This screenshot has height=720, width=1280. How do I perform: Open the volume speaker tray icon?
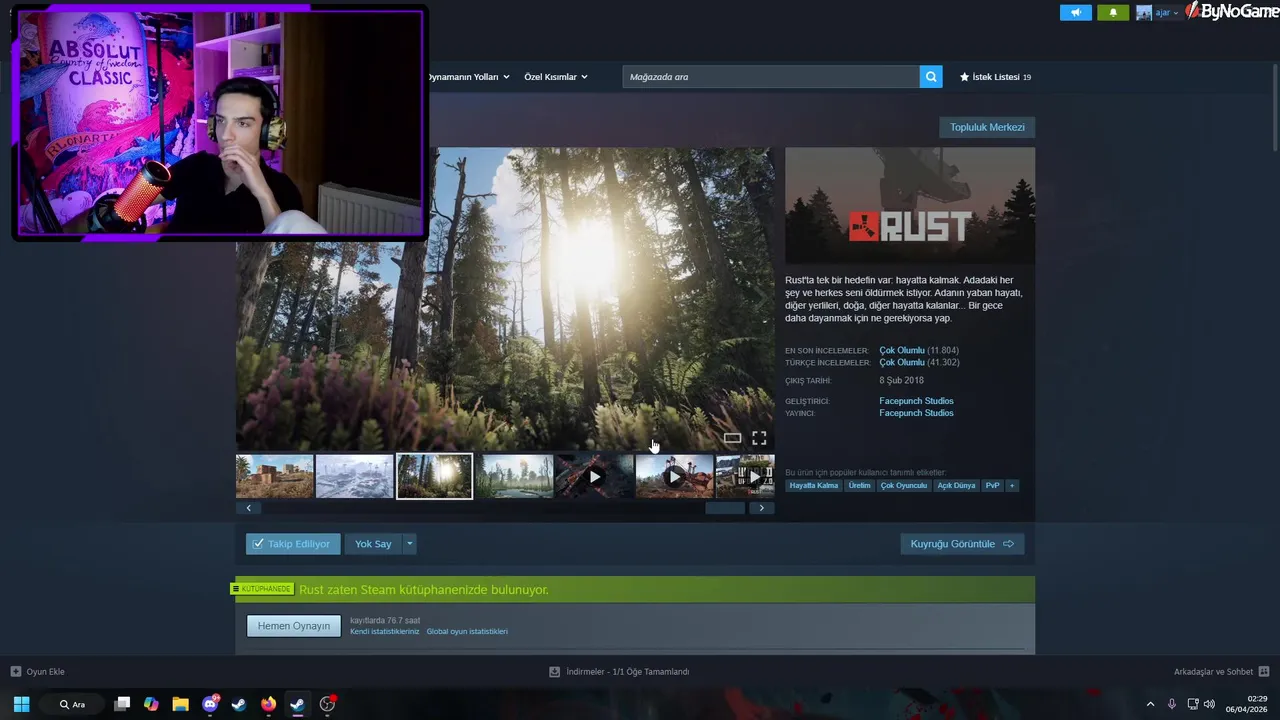pyautogui.click(x=1209, y=704)
